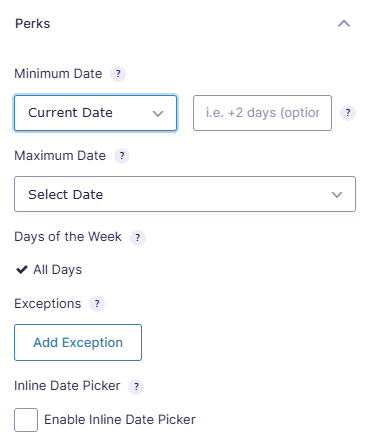Focus the '+2 days' date modifier field
Screen dimensions: 370x440
pyautogui.click(x=262, y=113)
